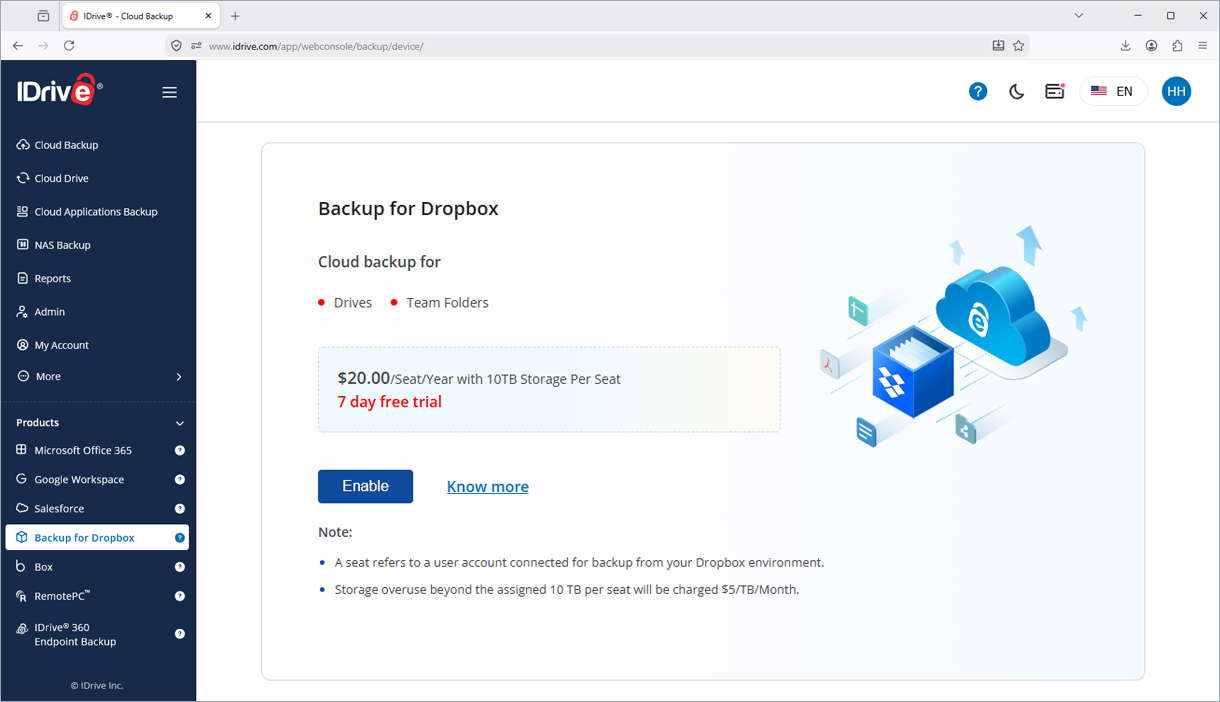1220x702 pixels.
Task: Click help icon next to Box
Action: 180,566
